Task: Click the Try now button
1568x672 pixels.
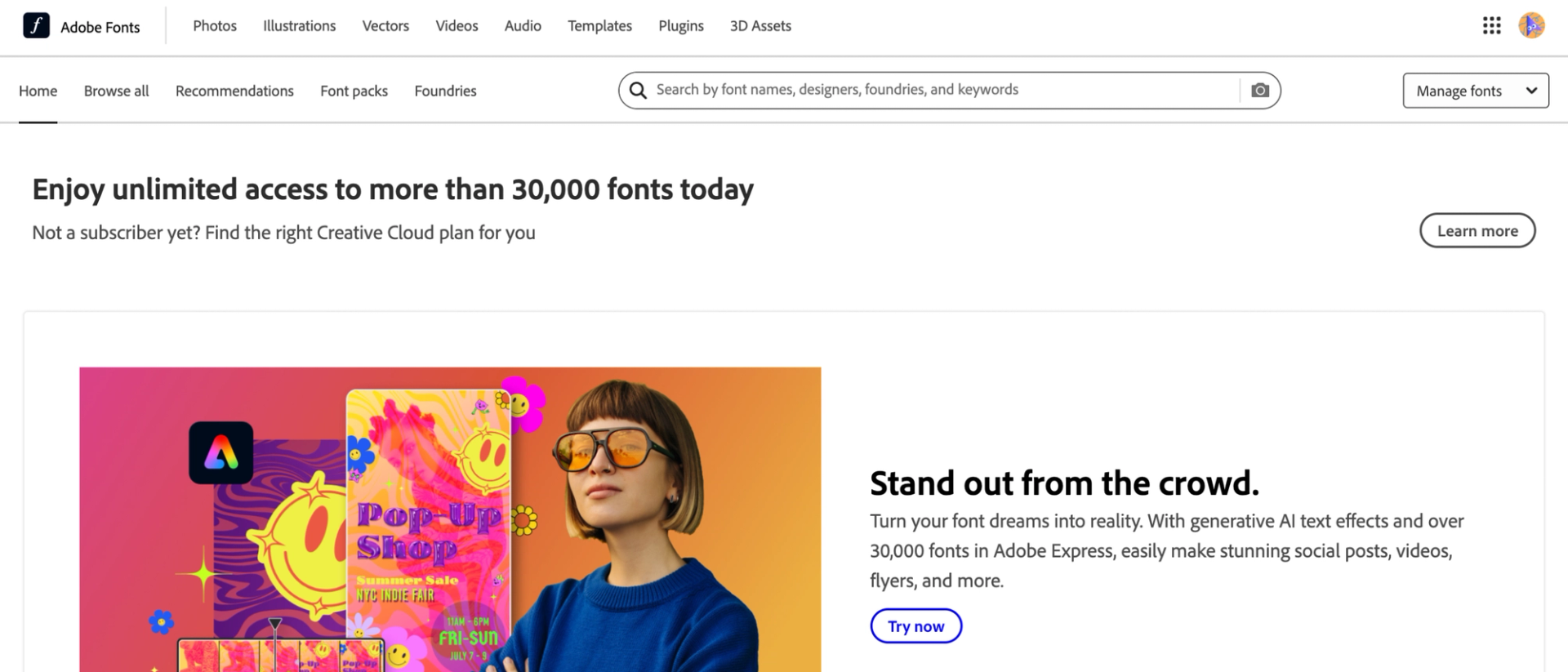Action: [x=915, y=625]
